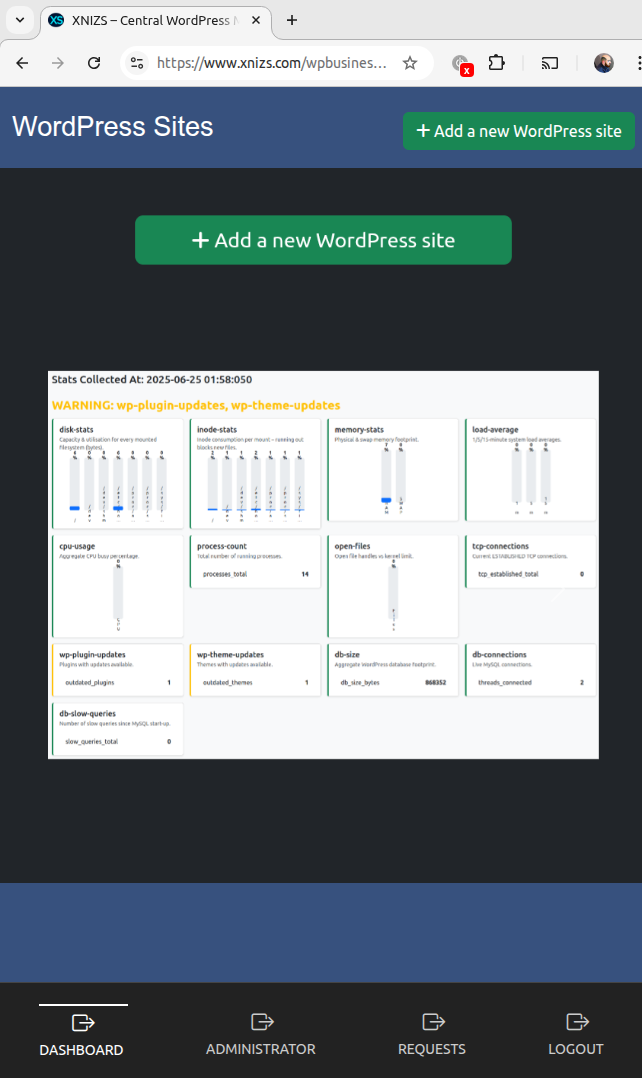Click the db-connections card

click(530, 670)
